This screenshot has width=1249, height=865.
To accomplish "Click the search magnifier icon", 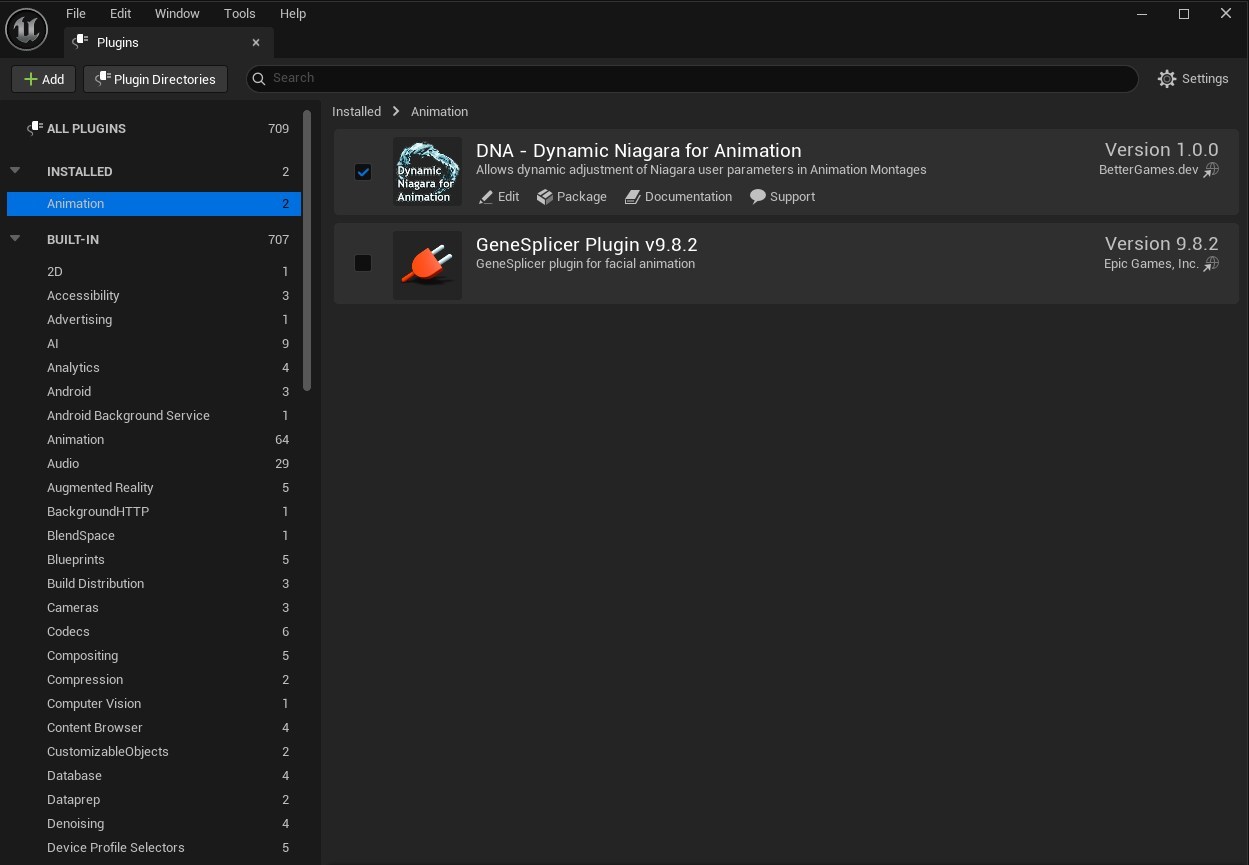I will coord(258,78).
